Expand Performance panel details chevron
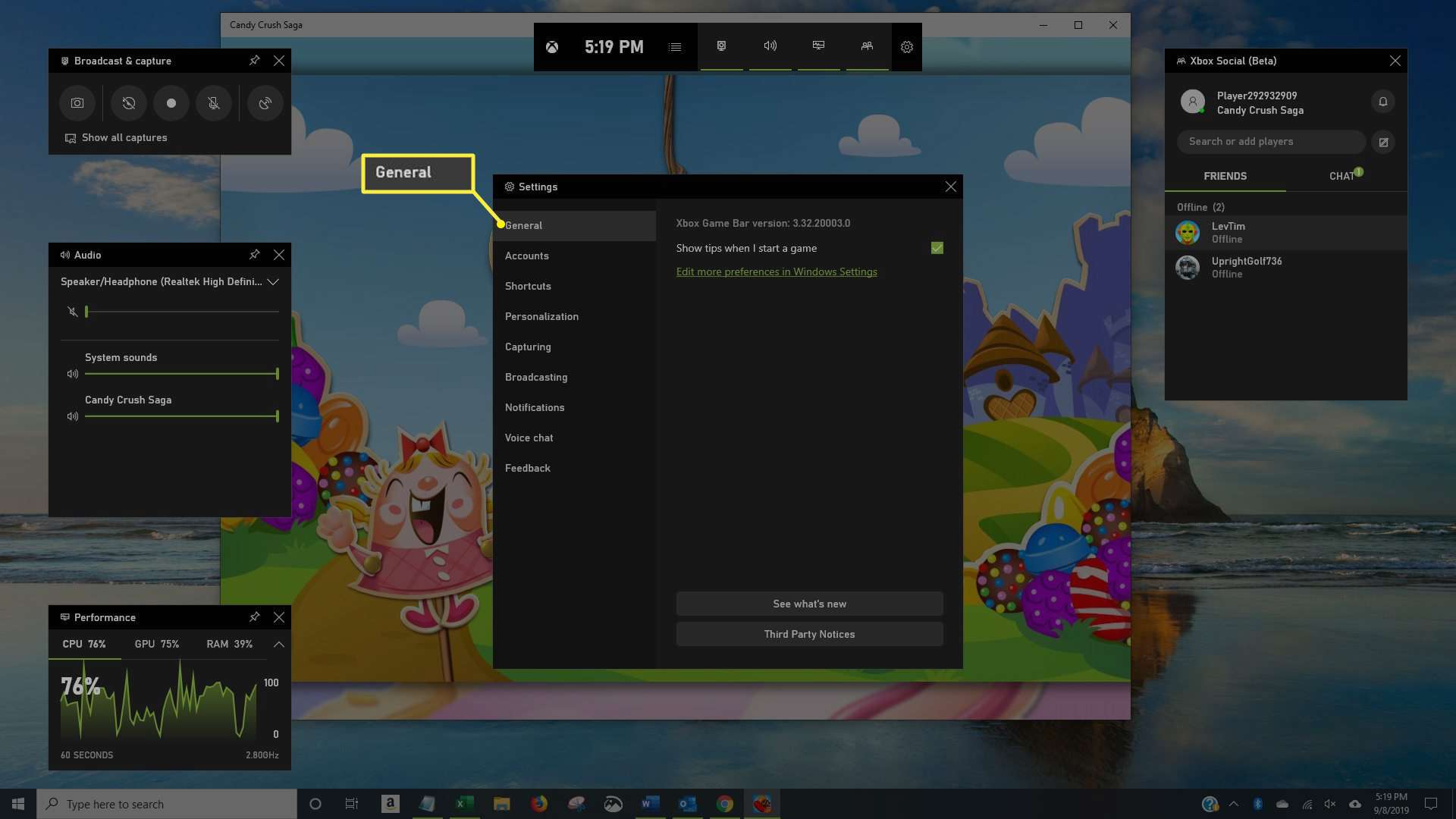1456x819 pixels. (278, 644)
